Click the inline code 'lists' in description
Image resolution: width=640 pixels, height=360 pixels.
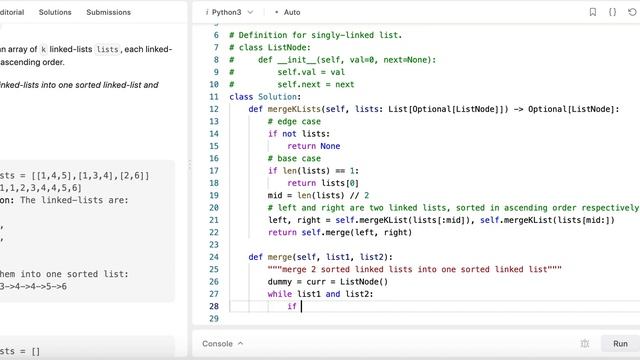[x=107, y=49]
